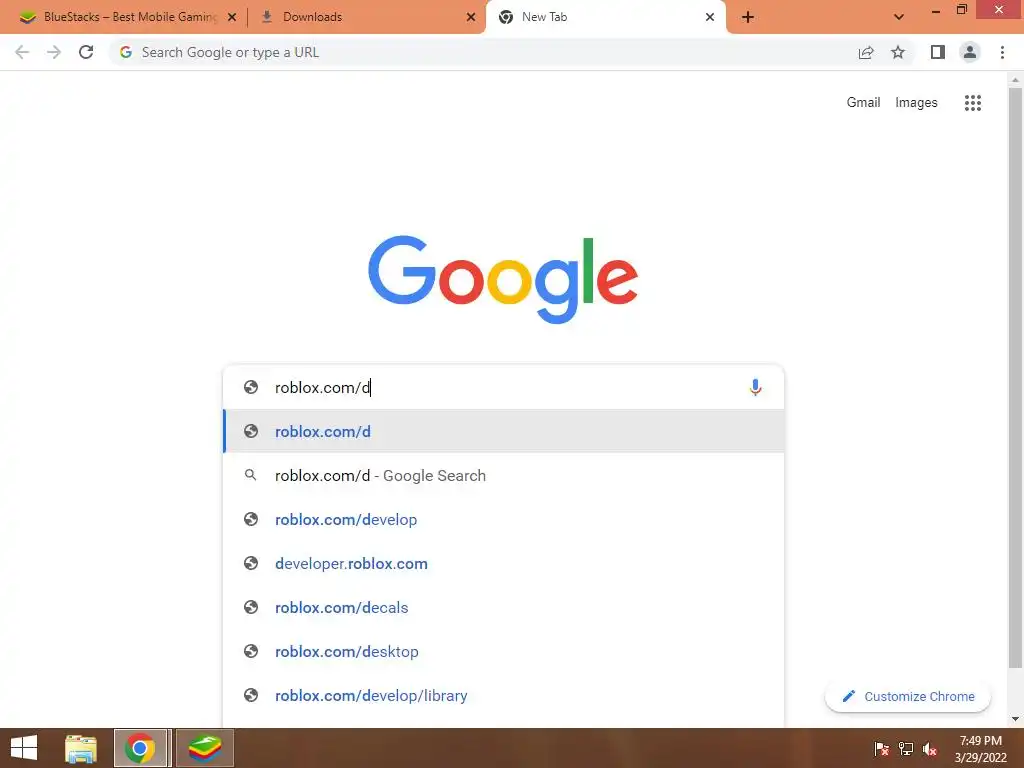
Task: Click the muted volume tray icon
Action: [930, 748]
